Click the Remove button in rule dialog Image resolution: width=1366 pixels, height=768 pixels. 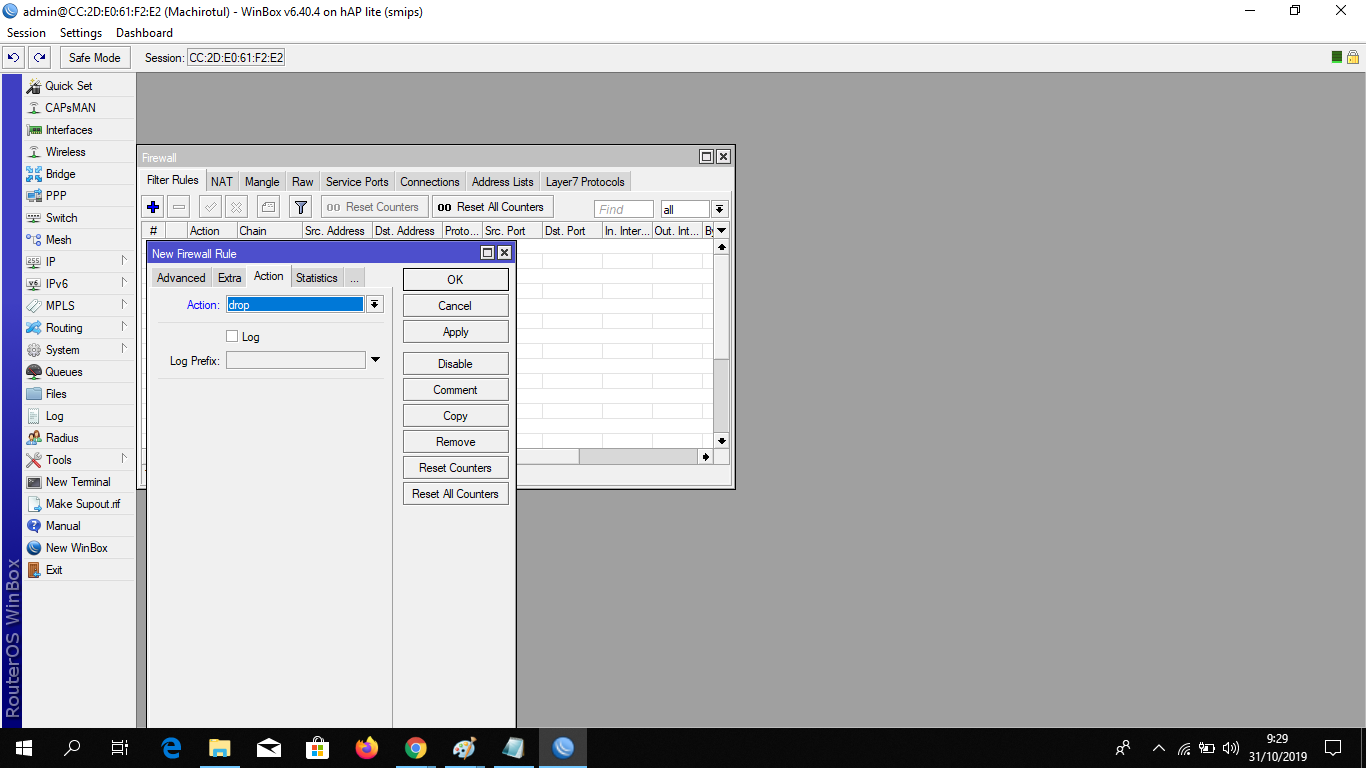coord(456,442)
